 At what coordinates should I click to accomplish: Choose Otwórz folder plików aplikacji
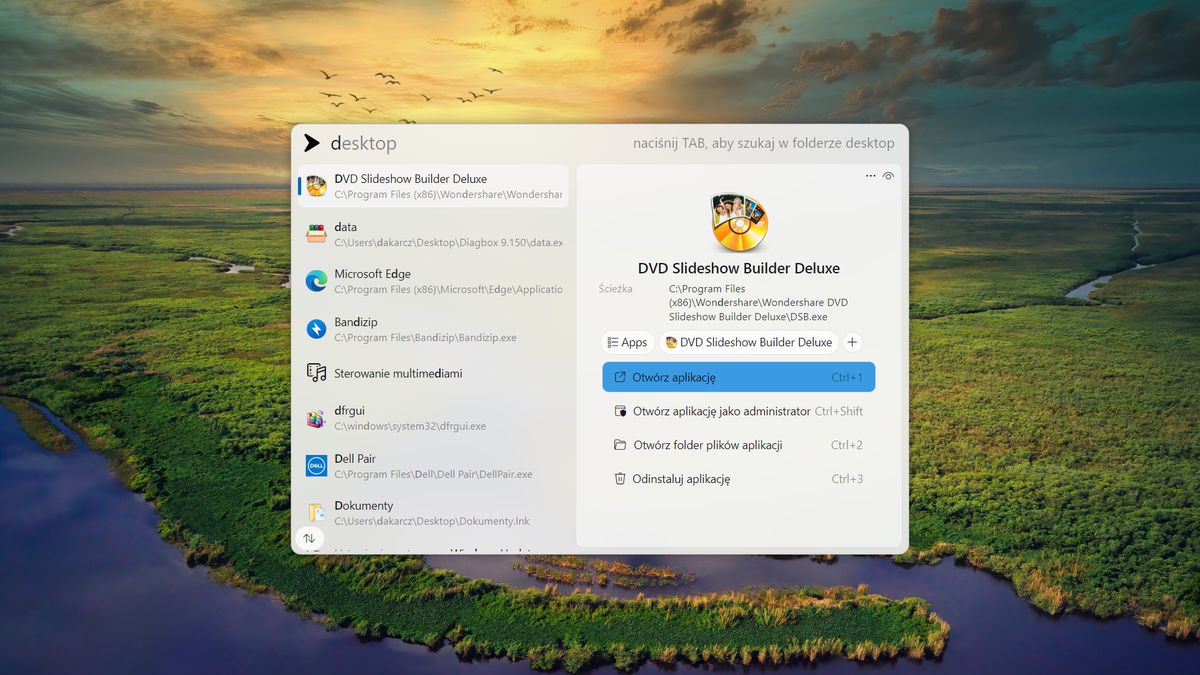point(739,445)
